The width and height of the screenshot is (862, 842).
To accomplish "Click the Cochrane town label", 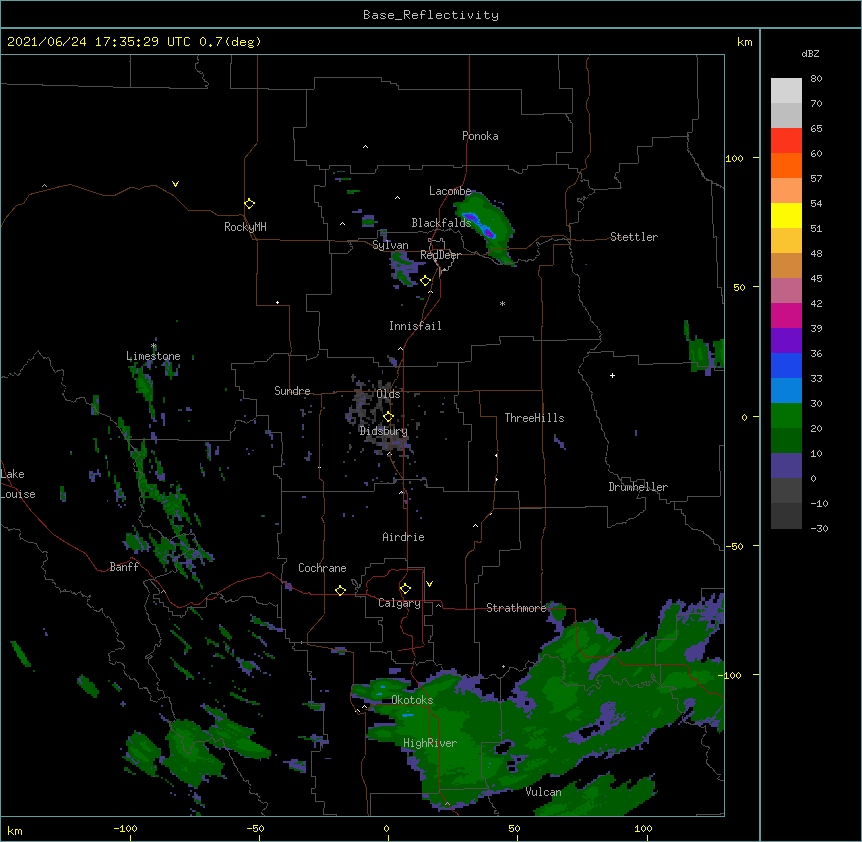I will (x=322, y=568).
